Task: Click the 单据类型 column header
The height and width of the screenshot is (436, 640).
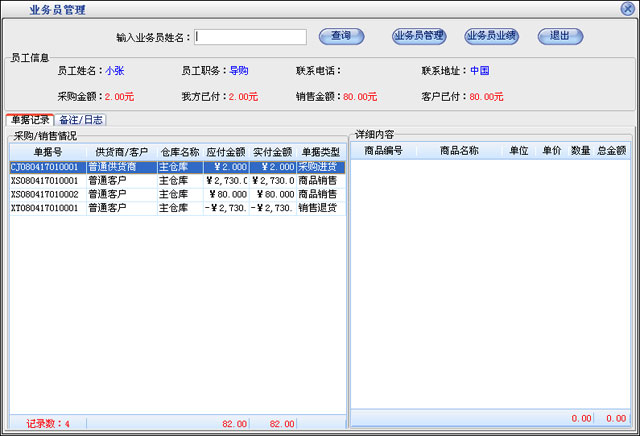Action: 321,152
